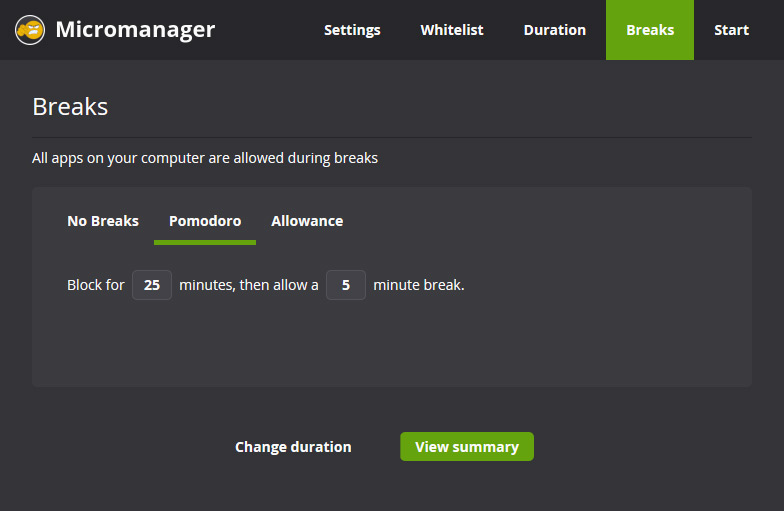Open the Duration step

[x=554, y=30]
